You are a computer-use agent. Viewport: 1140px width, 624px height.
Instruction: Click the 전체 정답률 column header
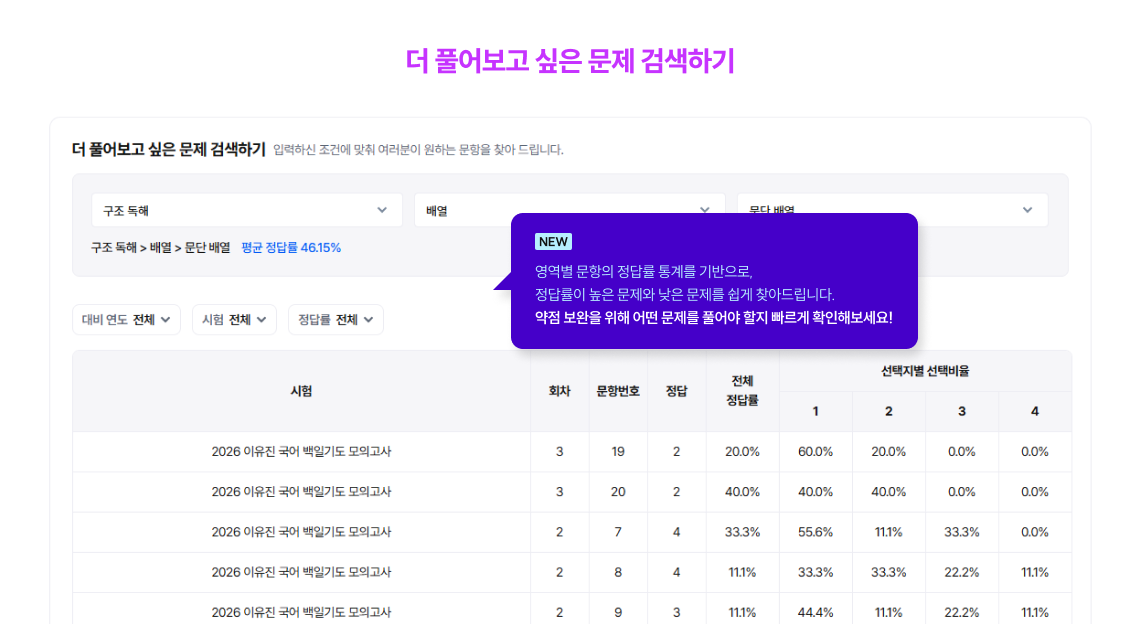742,391
